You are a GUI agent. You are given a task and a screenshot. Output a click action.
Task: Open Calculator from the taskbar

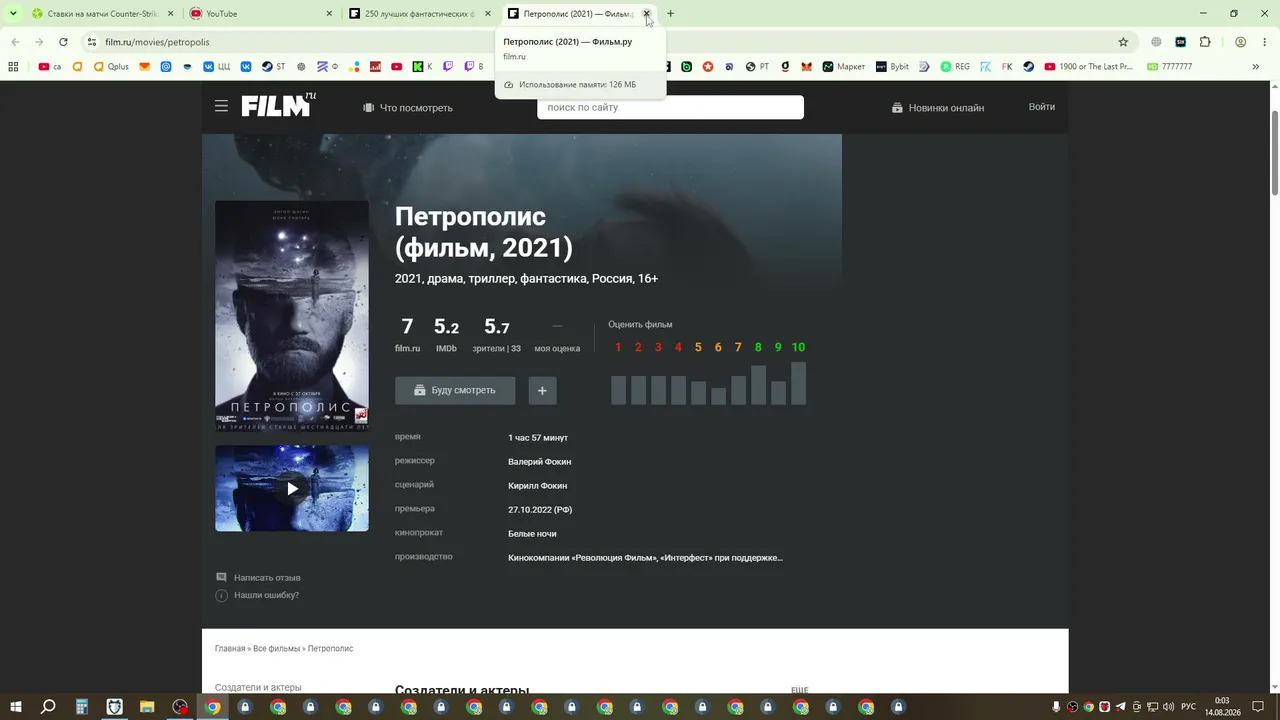(x=82, y=707)
